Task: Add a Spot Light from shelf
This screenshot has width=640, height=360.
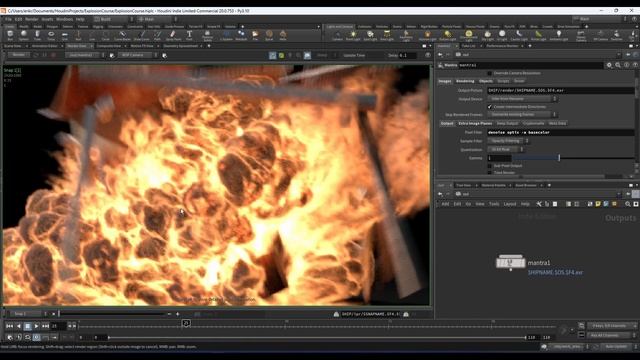Action: tap(370, 36)
